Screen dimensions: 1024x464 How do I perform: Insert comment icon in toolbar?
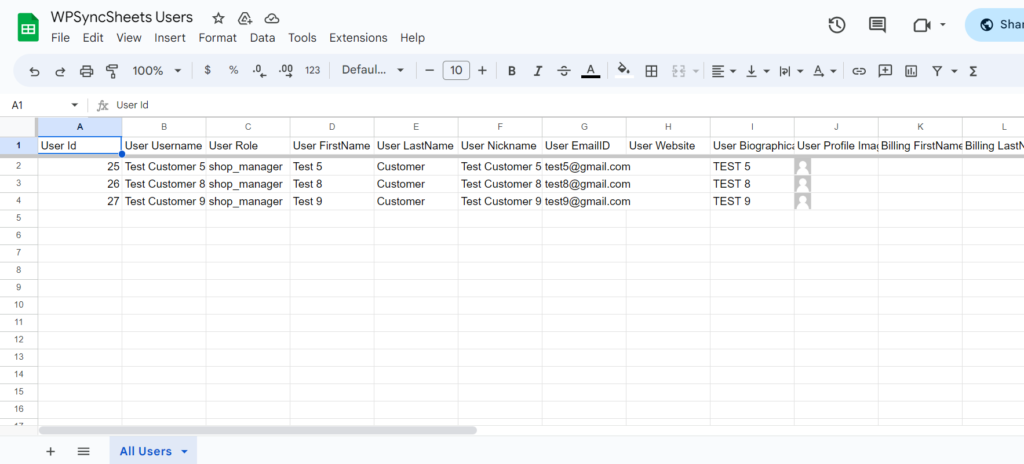click(x=885, y=71)
